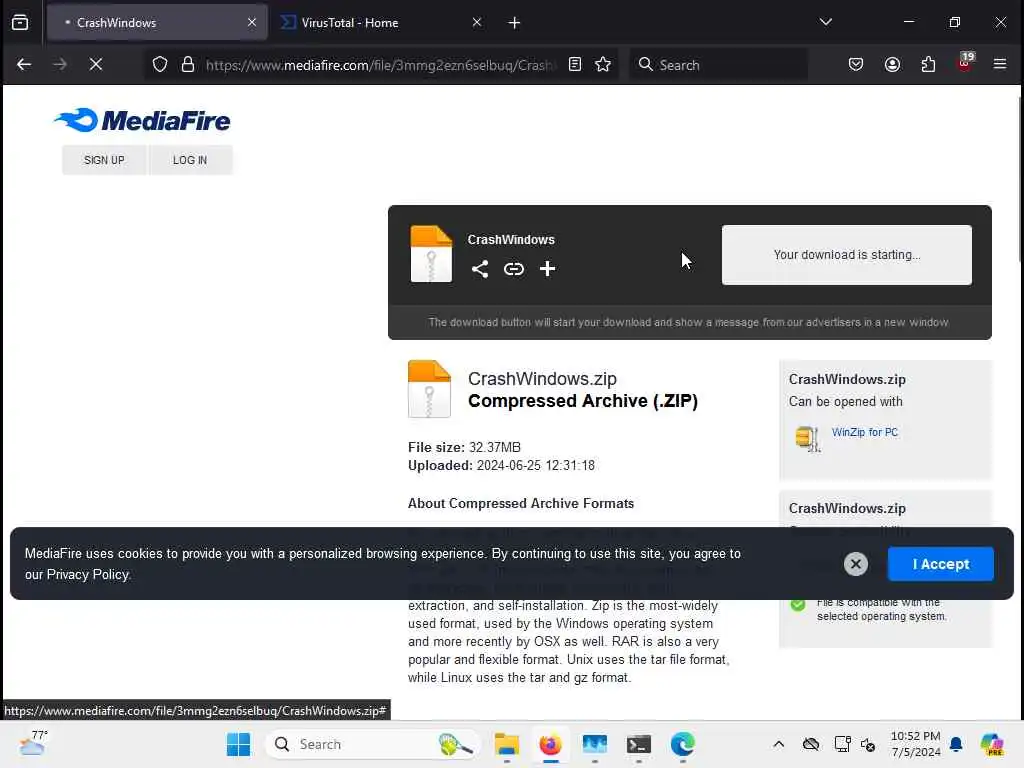This screenshot has width=1024, height=768.
Task: Close the VirusTotal tab
Action: tap(477, 22)
